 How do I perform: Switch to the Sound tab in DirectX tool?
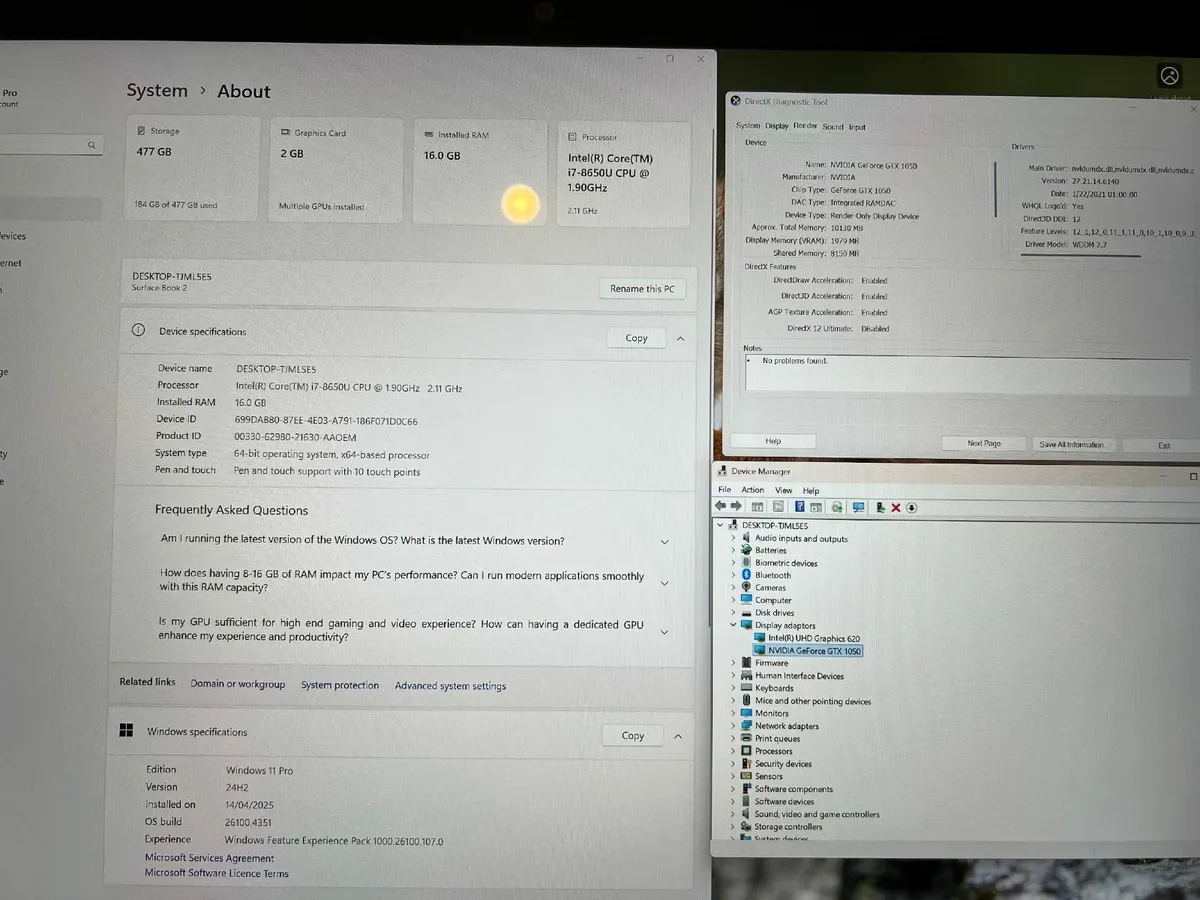tap(833, 127)
